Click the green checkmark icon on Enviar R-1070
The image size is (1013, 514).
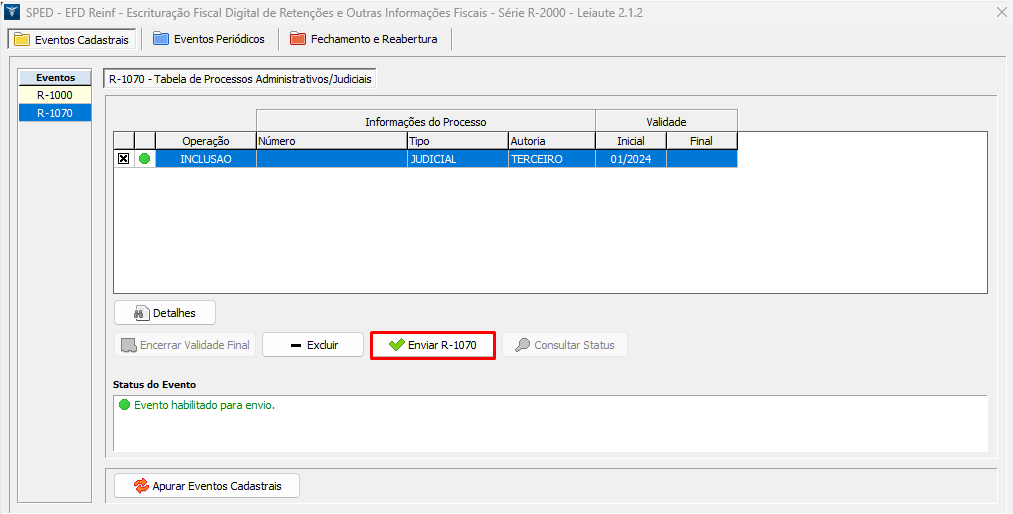point(396,345)
